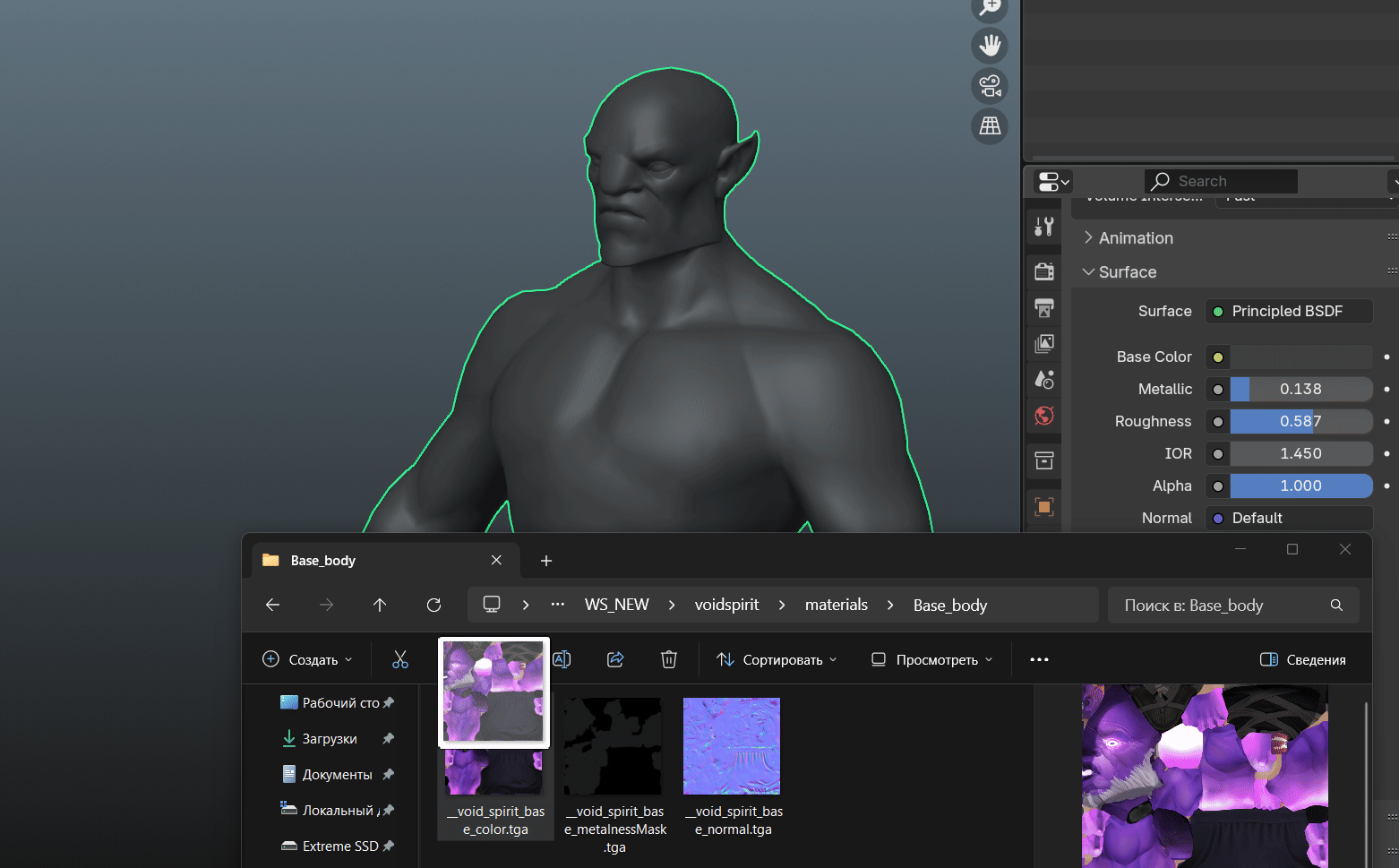Viewport: 1399px width, 868px height.
Task: Click the cut scissors icon in Explorer
Action: pos(399,660)
